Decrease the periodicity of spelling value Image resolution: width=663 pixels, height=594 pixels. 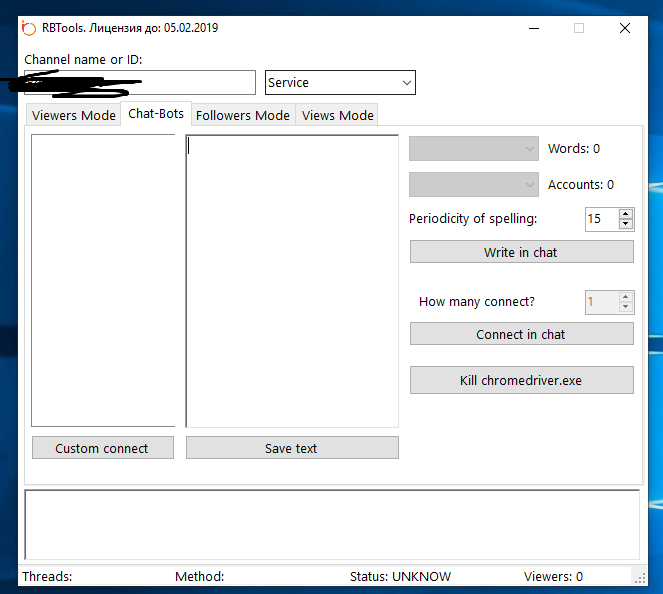pos(626,223)
